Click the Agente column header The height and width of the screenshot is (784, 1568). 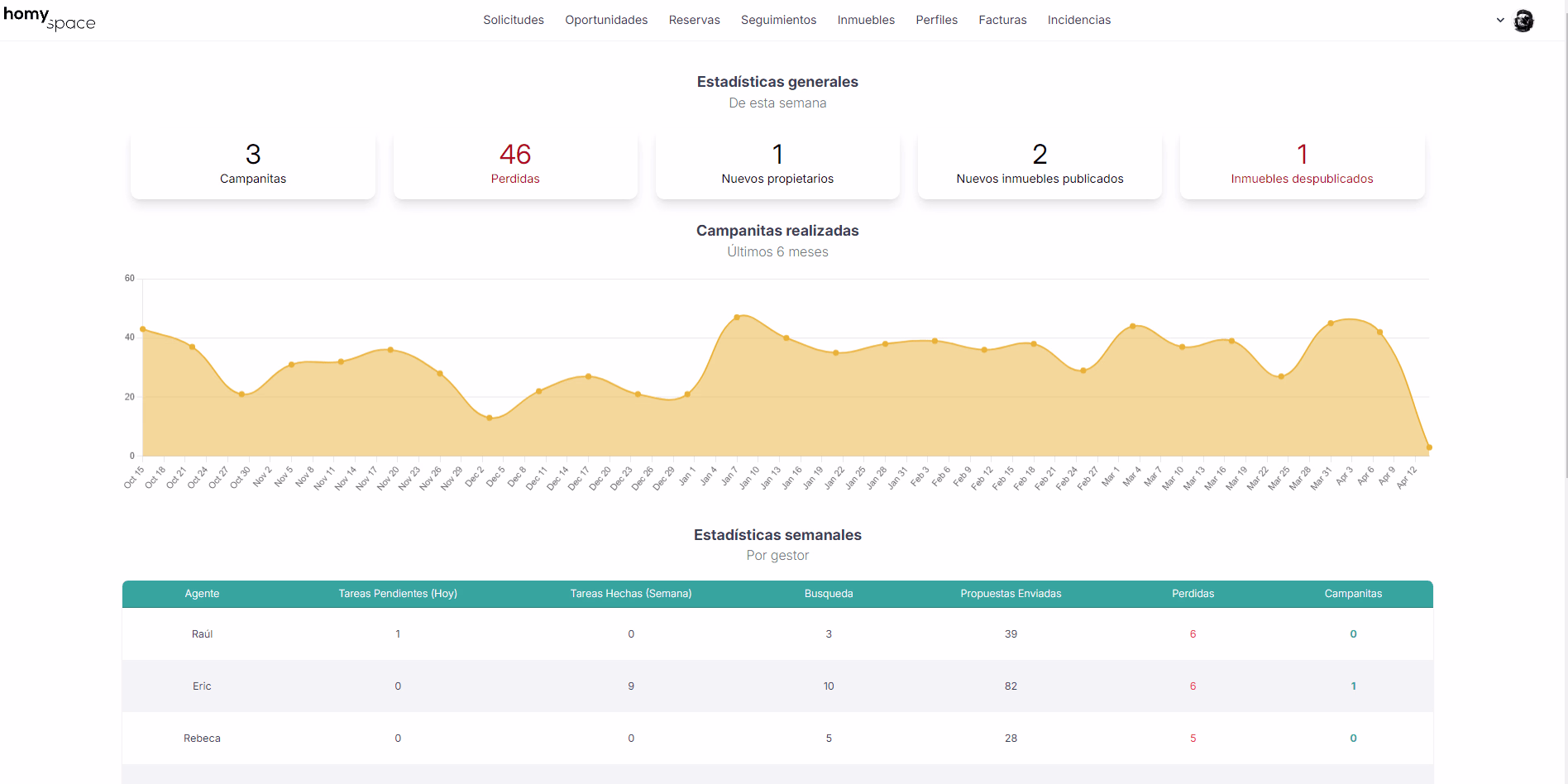pos(202,594)
